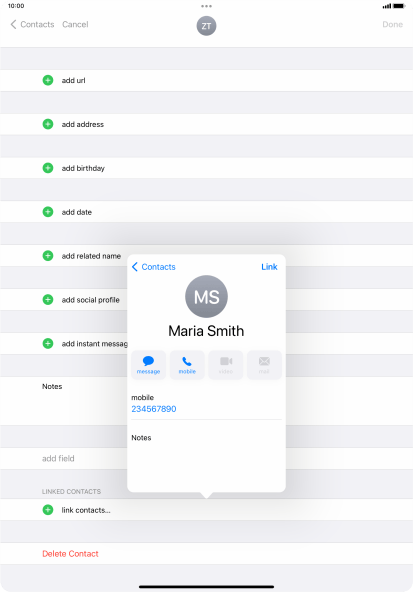
Task: Tap Done to save contact
Action: [392, 24]
